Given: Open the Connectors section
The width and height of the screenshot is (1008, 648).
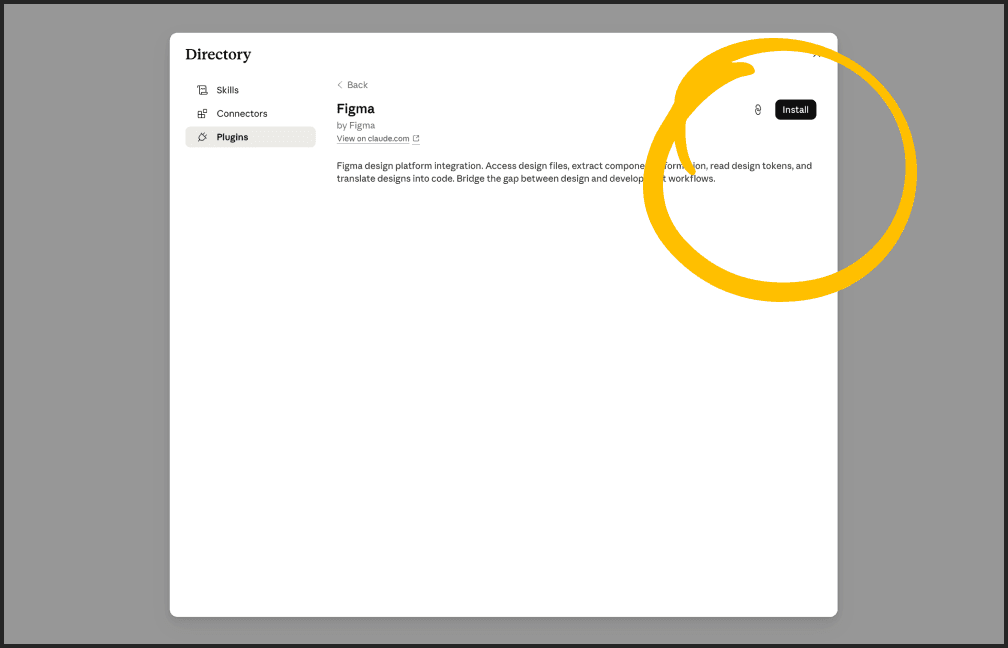Looking at the screenshot, I should [x=250, y=114].
